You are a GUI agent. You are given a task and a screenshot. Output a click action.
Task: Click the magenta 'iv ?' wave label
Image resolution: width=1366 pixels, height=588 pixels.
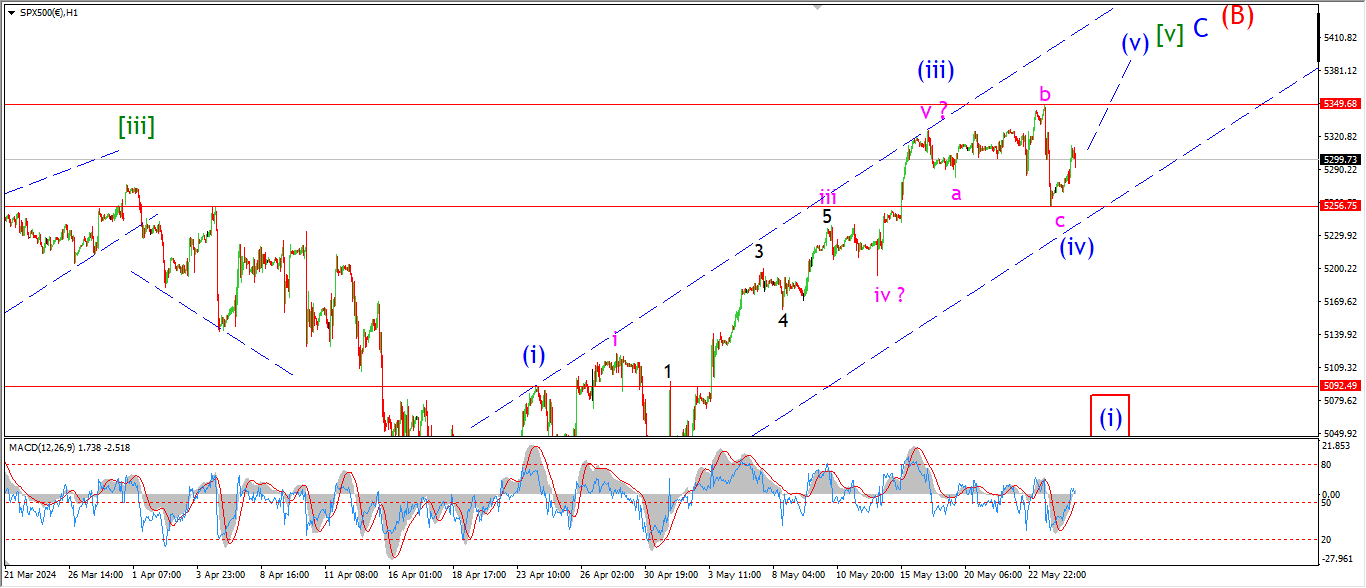889,294
